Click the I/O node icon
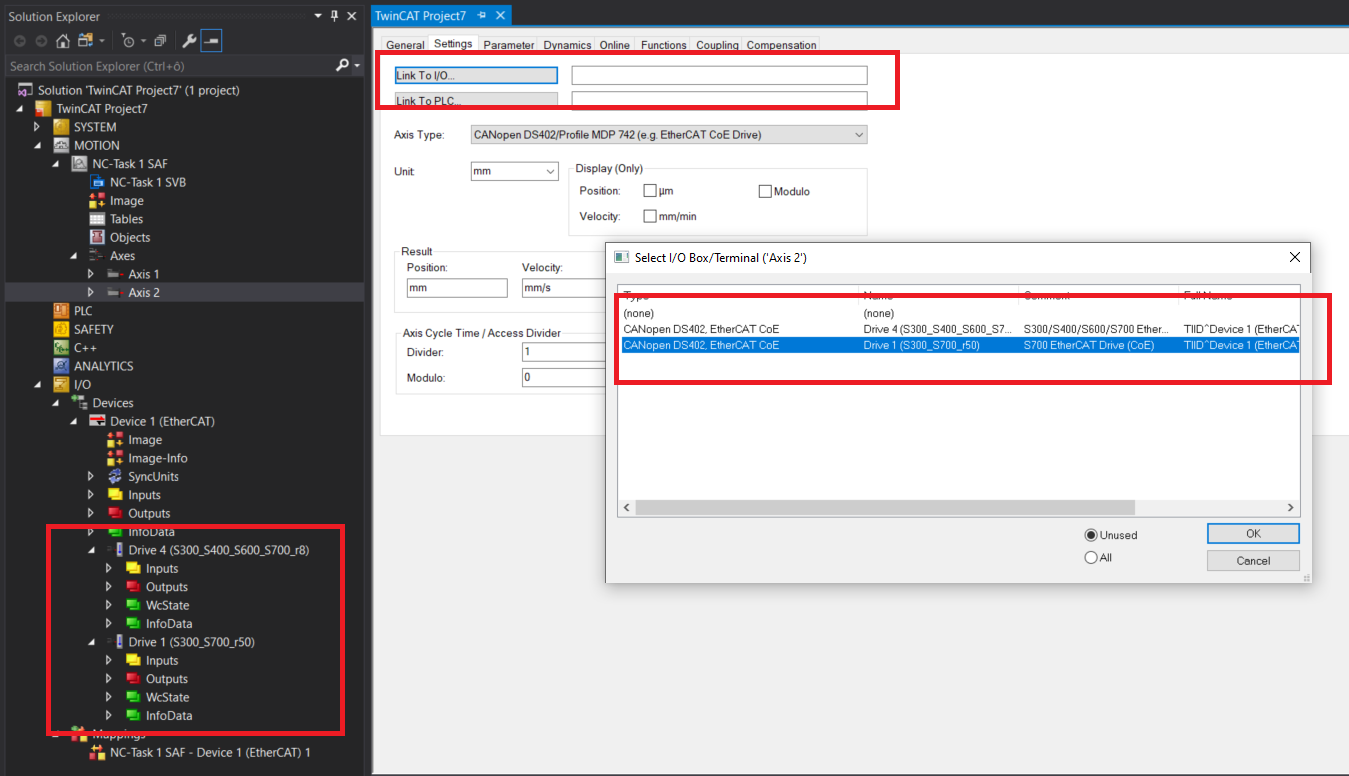Viewport: 1349px width, 776px height. click(x=61, y=384)
